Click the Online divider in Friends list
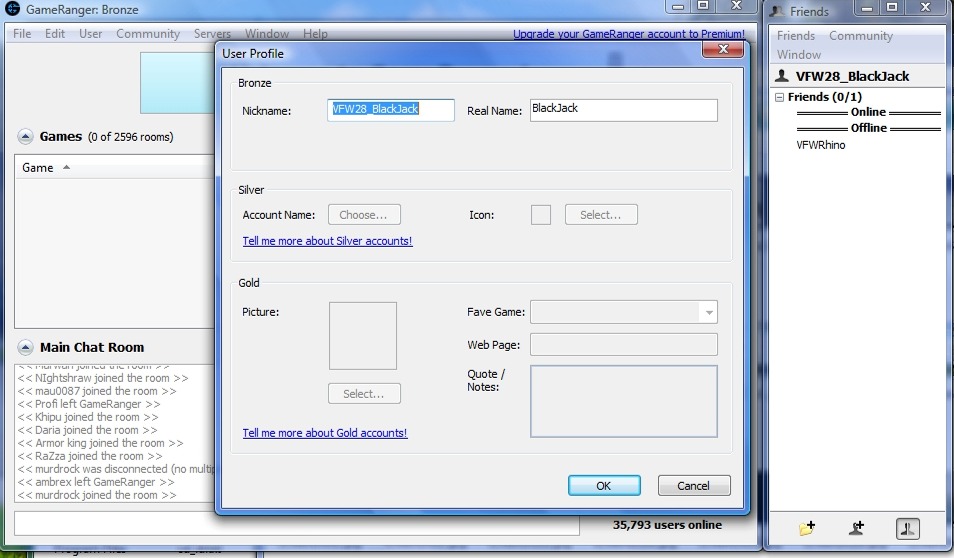 coord(869,113)
